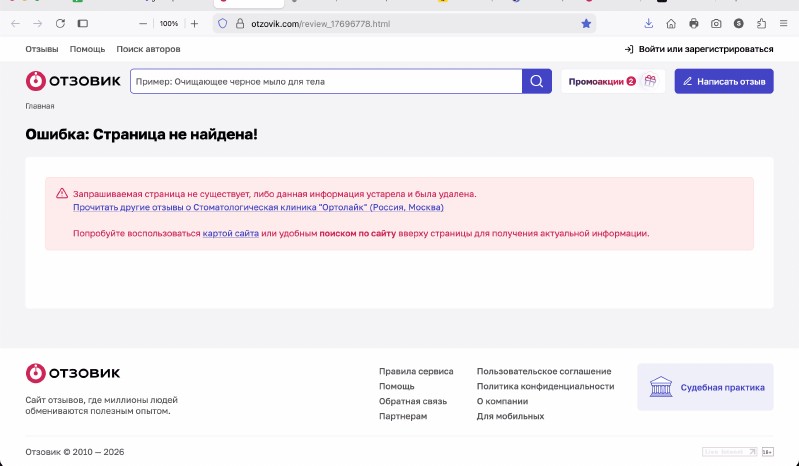Image resolution: width=799 pixels, height=466 pixels.
Task: Follow the картой сайта link
Action: pos(231,233)
